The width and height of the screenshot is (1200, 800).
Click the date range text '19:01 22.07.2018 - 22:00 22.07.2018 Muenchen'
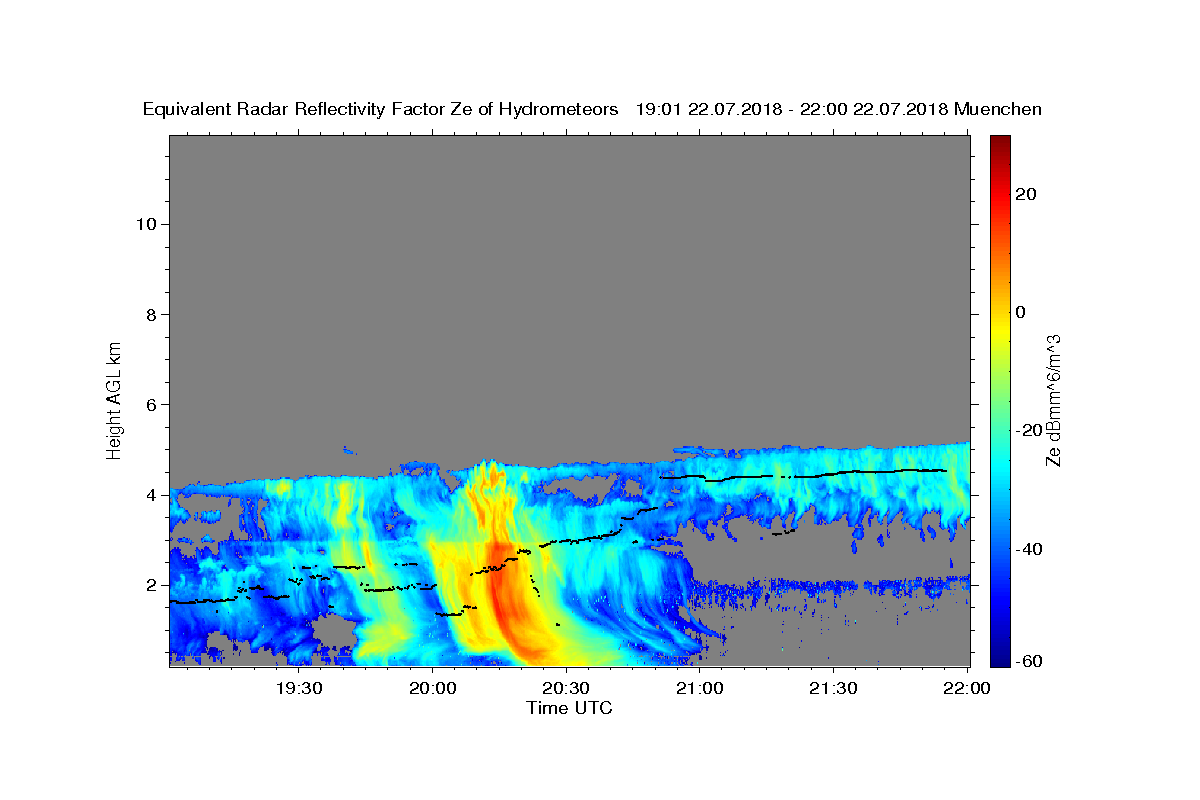[x=839, y=110]
